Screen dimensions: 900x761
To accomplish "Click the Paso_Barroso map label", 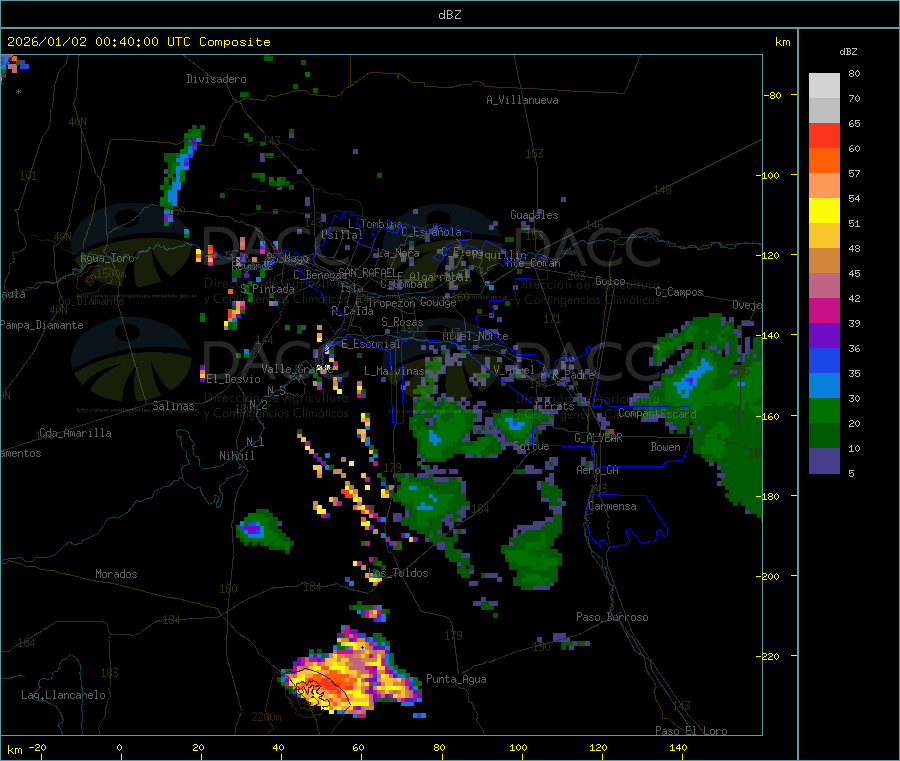I will pyautogui.click(x=612, y=617).
